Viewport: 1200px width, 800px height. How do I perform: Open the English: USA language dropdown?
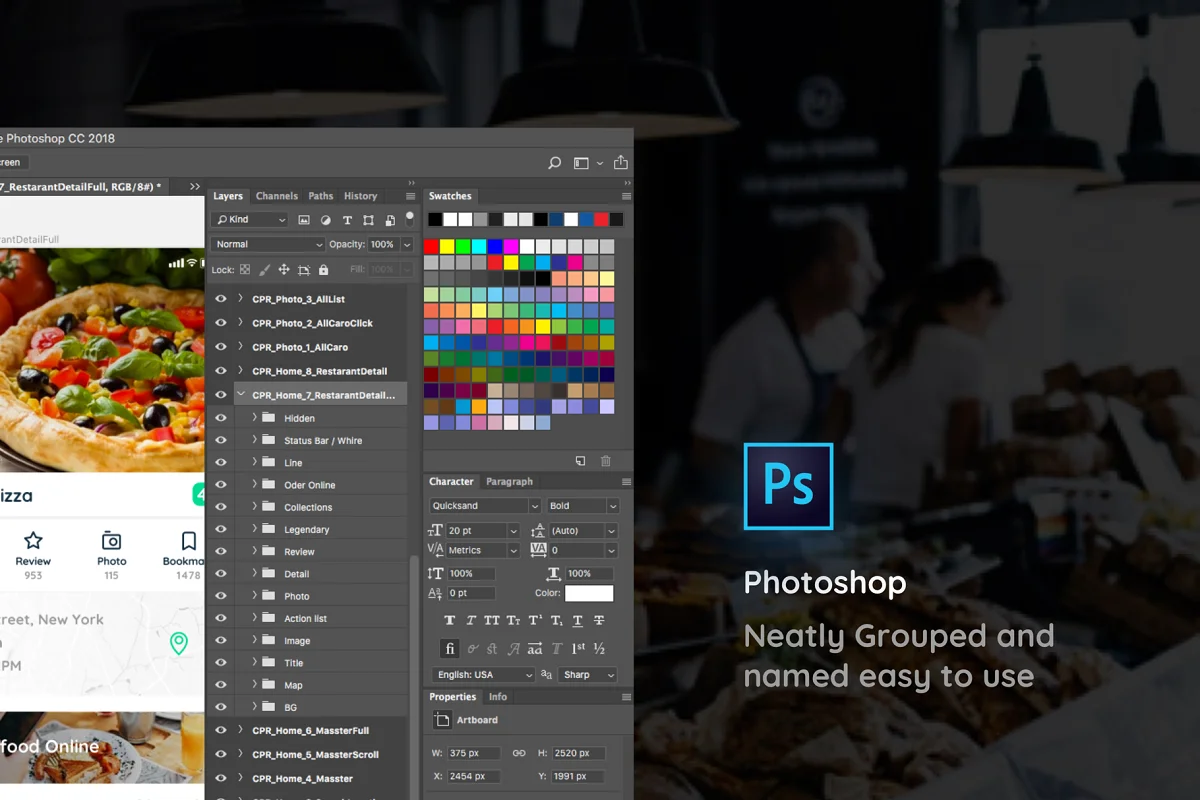point(484,675)
